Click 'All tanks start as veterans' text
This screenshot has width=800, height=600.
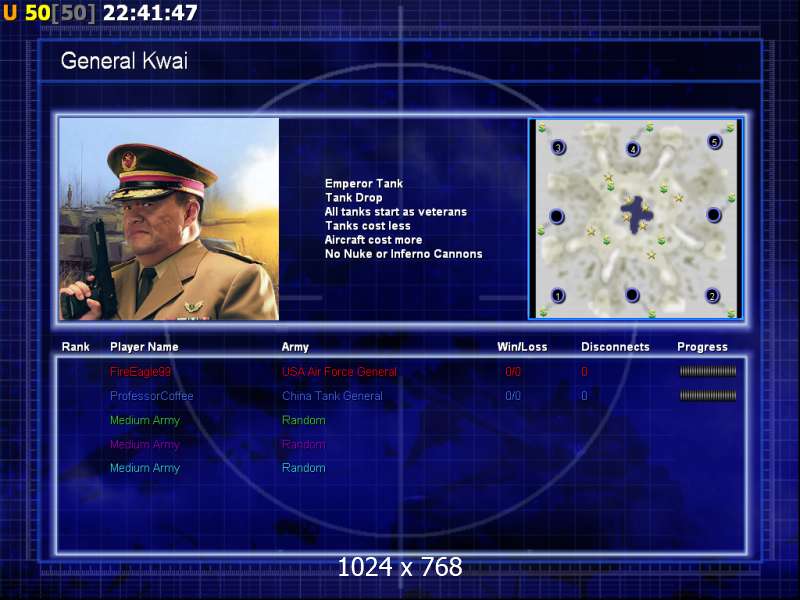click(396, 212)
